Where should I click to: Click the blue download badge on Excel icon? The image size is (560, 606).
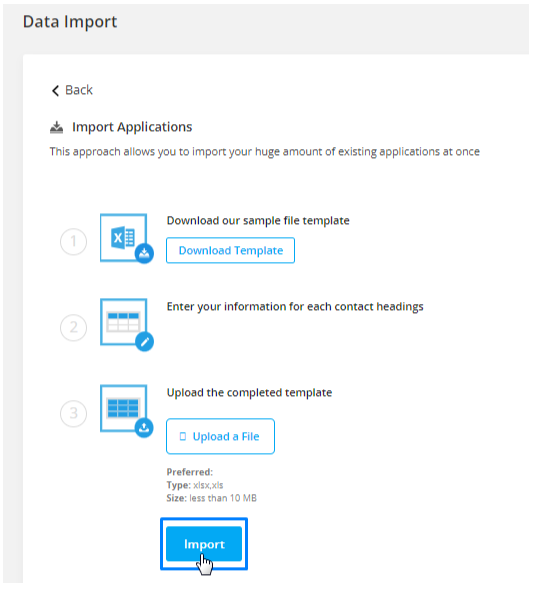pos(144,254)
